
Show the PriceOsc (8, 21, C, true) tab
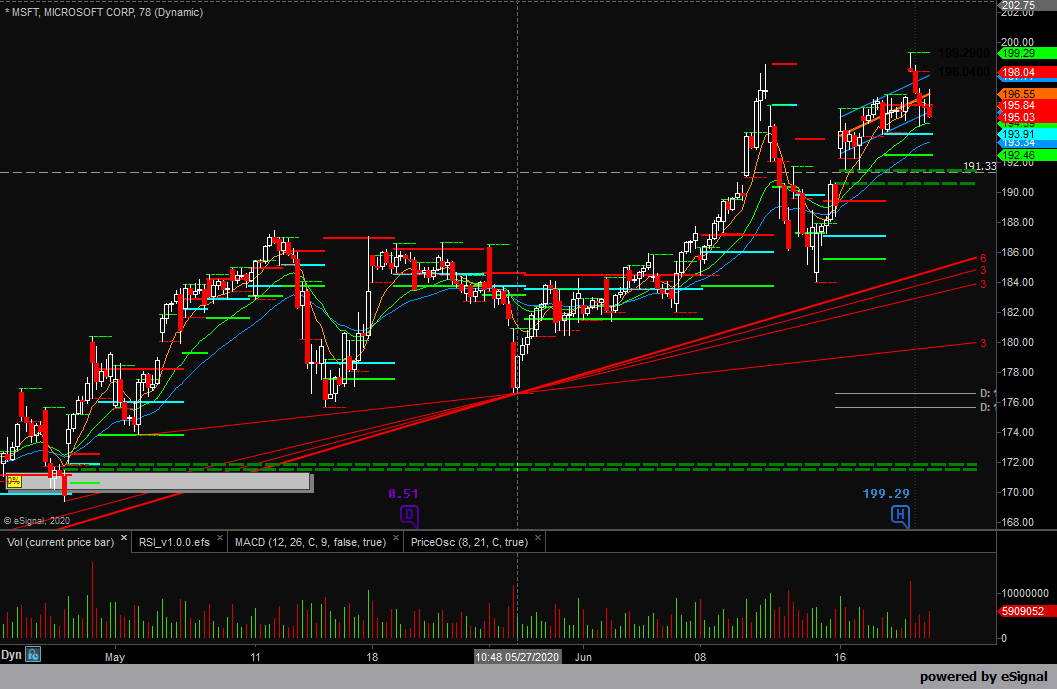point(469,542)
